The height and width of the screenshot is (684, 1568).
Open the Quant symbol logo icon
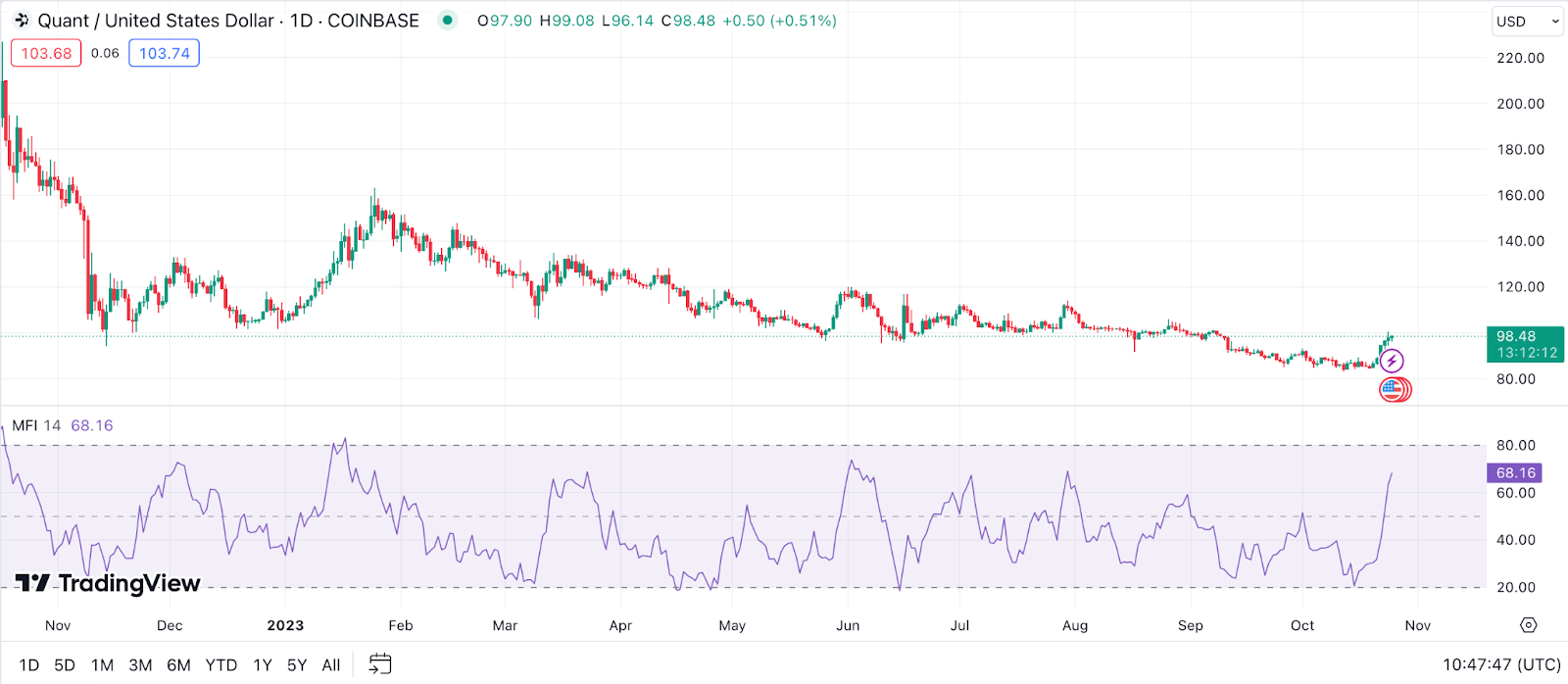22,21
